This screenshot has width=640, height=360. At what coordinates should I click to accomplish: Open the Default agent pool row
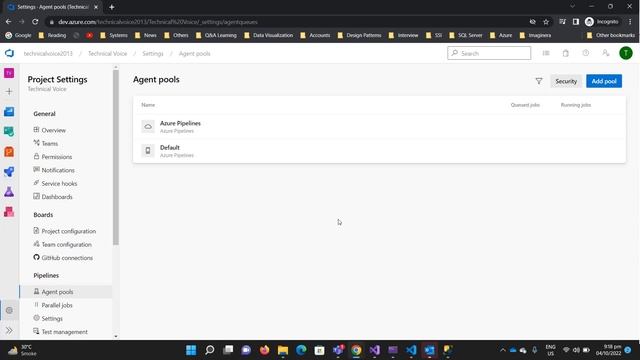coord(379,151)
